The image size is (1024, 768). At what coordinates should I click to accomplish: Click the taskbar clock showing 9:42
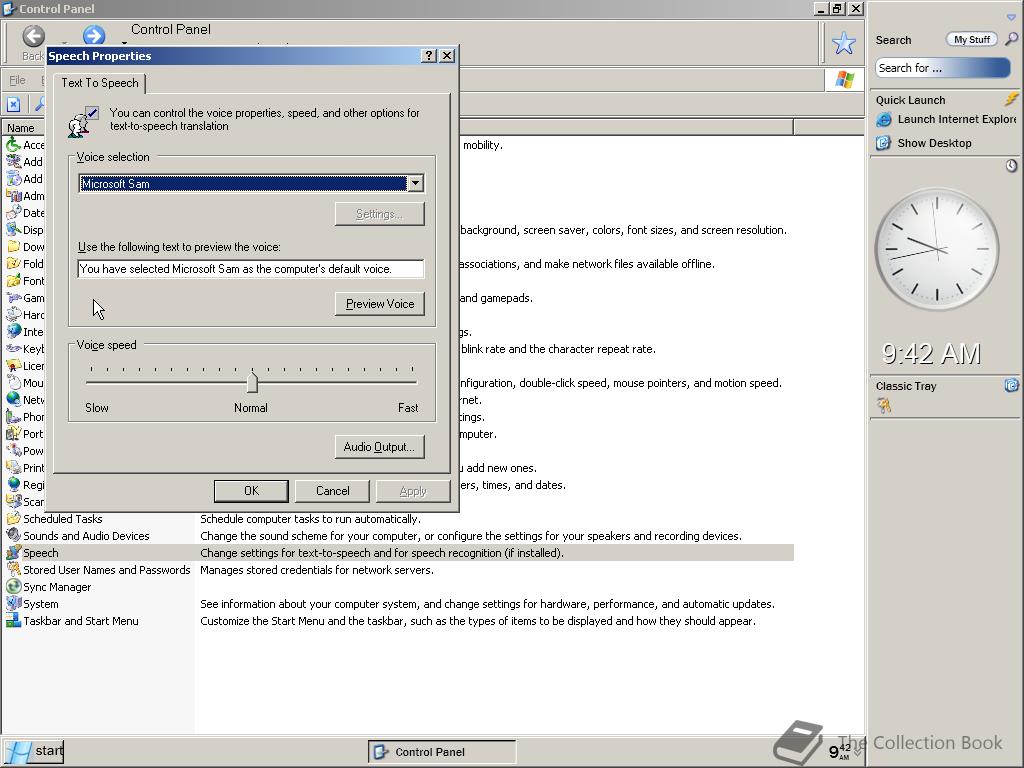tap(840, 751)
